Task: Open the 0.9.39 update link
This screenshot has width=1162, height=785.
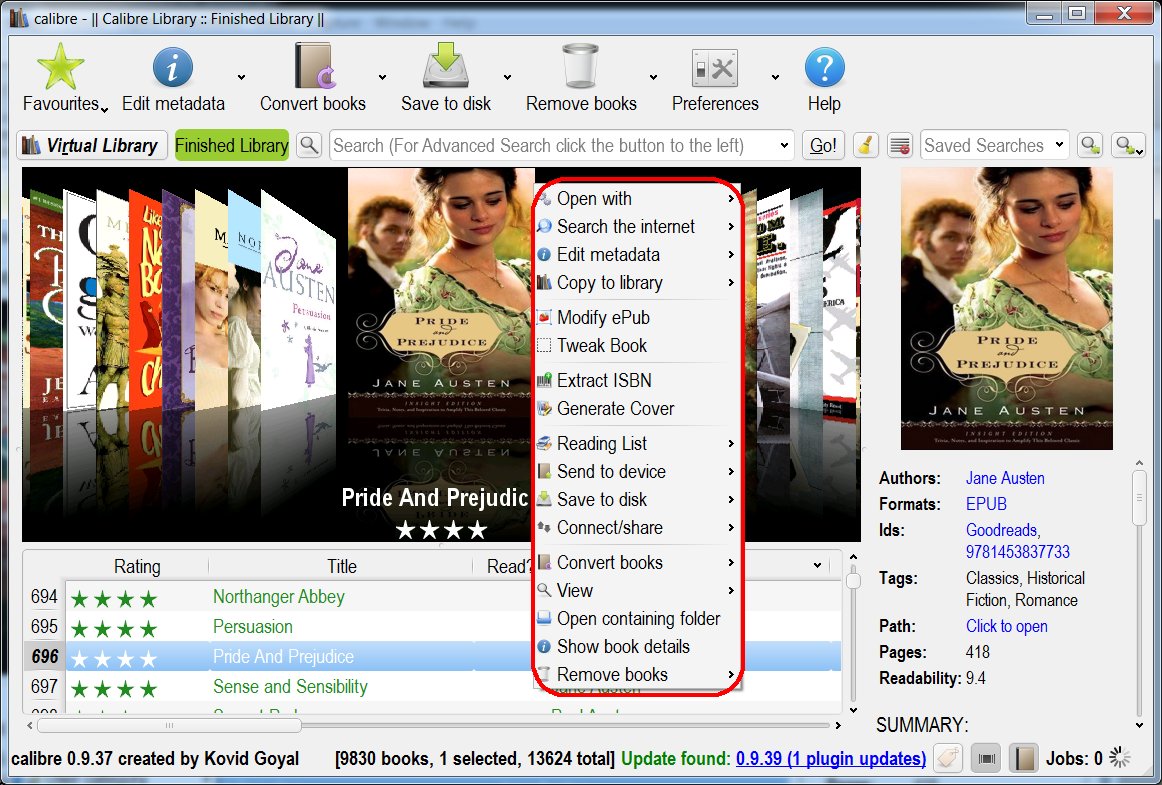Action: [x=831, y=758]
